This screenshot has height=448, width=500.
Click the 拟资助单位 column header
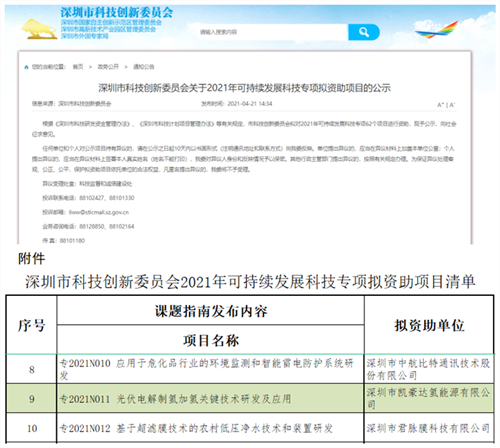(429, 325)
